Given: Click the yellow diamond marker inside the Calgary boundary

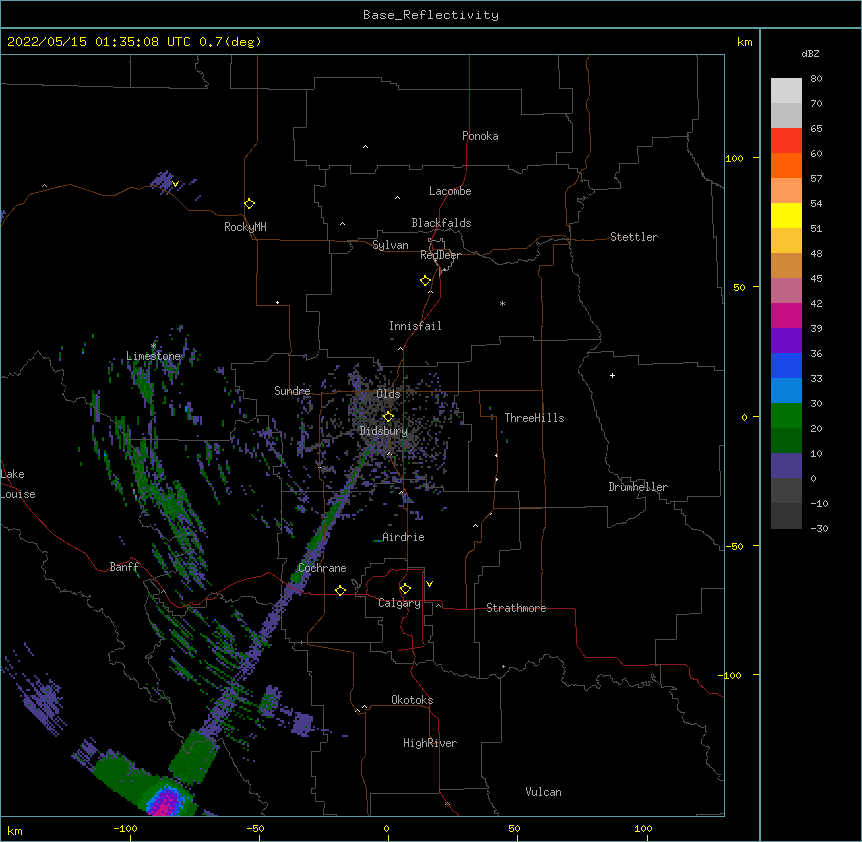Looking at the screenshot, I should click(x=406, y=589).
